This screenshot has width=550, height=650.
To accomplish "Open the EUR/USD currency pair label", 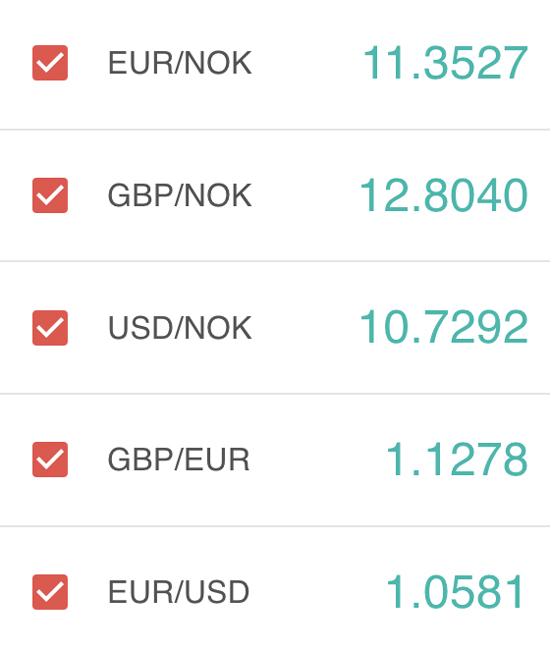I will point(179,592).
